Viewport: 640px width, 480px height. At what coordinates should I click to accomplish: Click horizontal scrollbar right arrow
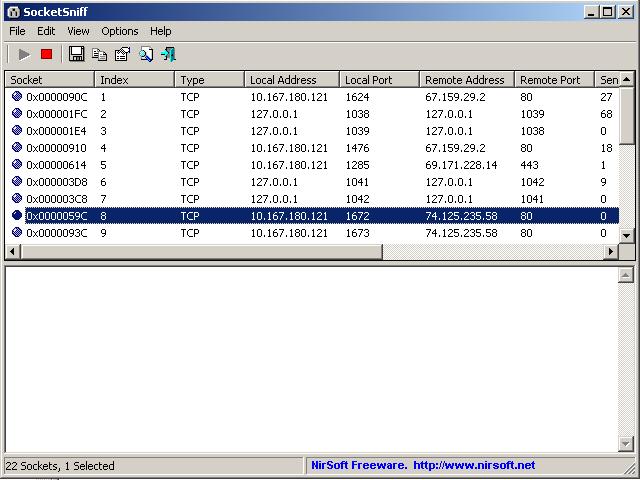coord(611,251)
